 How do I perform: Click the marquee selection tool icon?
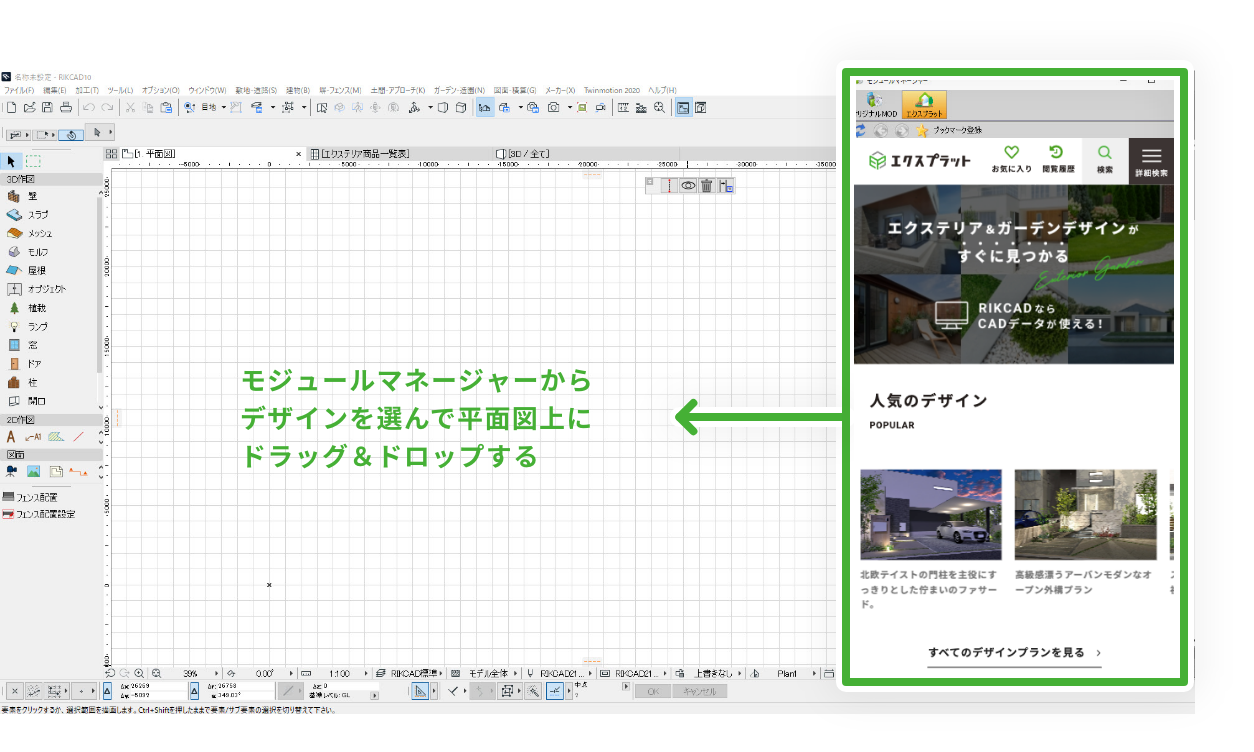(33, 161)
